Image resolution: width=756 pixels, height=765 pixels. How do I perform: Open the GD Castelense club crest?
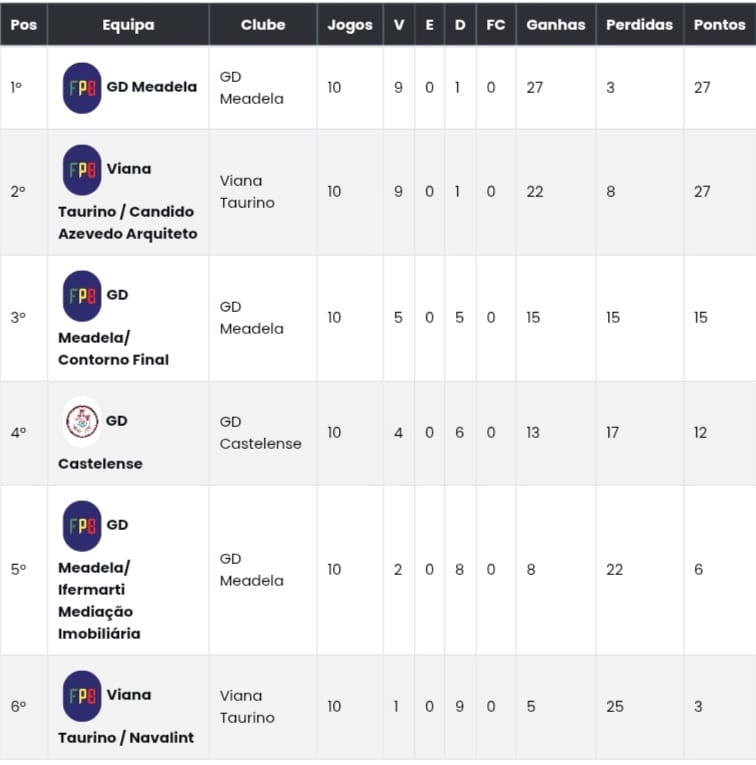click(82, 422)
